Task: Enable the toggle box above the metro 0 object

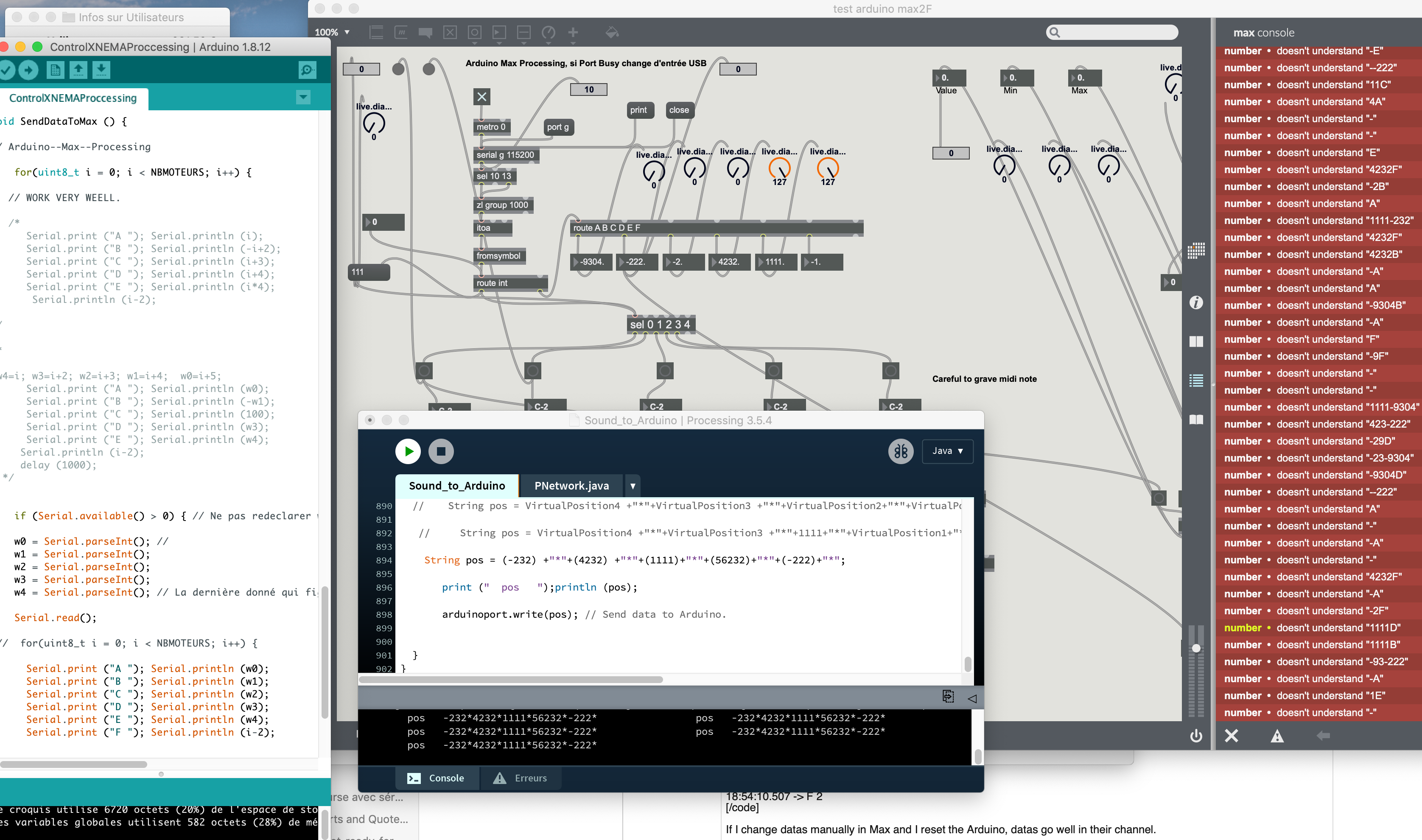Action: click(x=481, y=97)
